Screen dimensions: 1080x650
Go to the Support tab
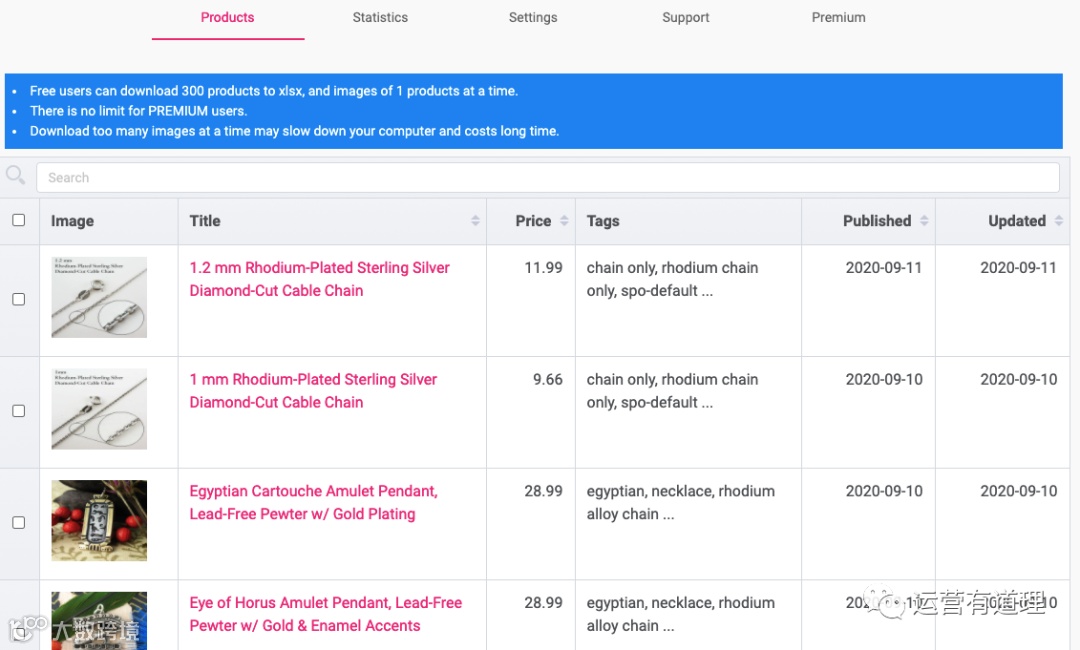pos(686,18)
